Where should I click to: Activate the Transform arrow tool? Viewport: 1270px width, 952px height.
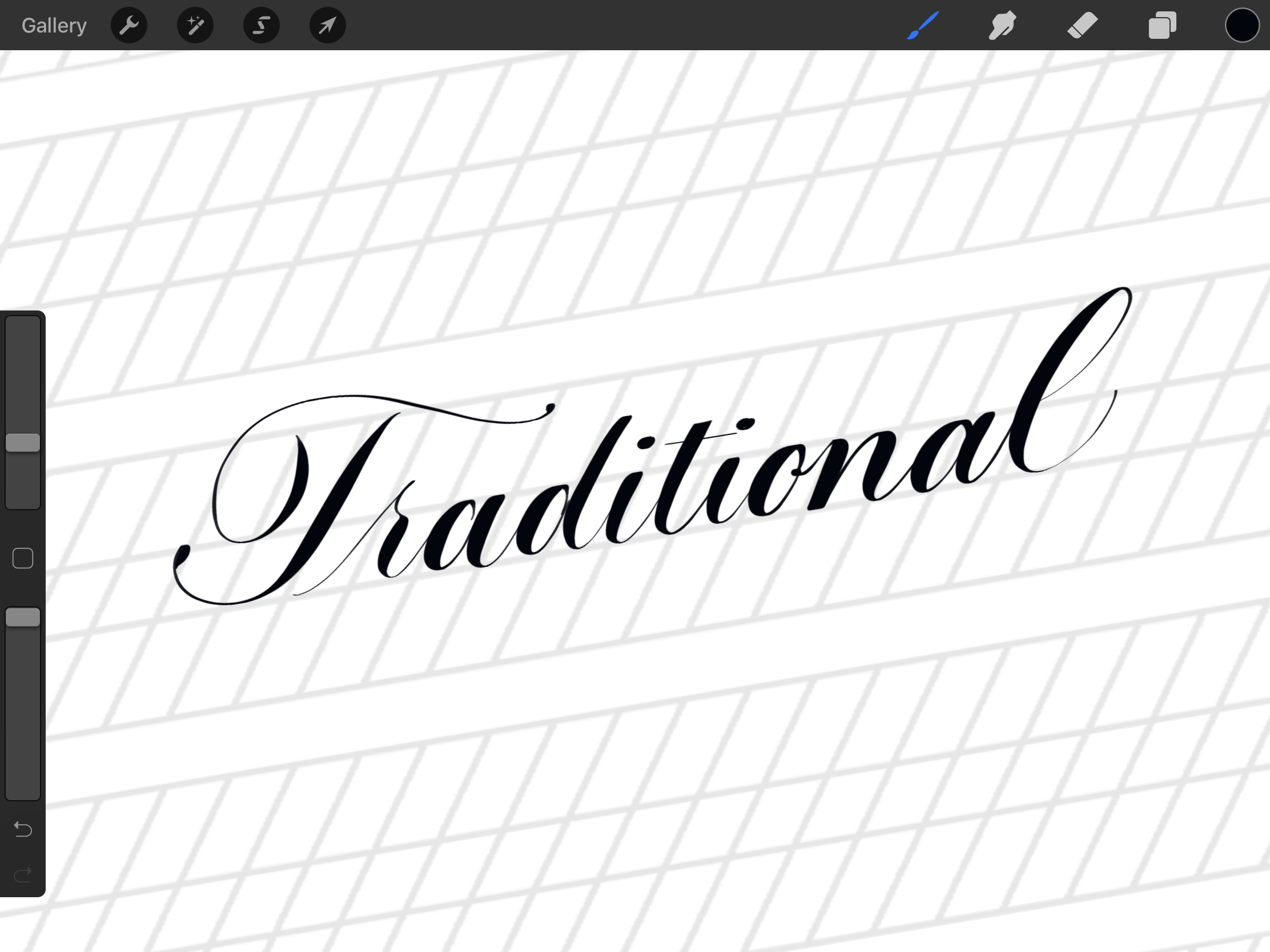click(327, 25)
